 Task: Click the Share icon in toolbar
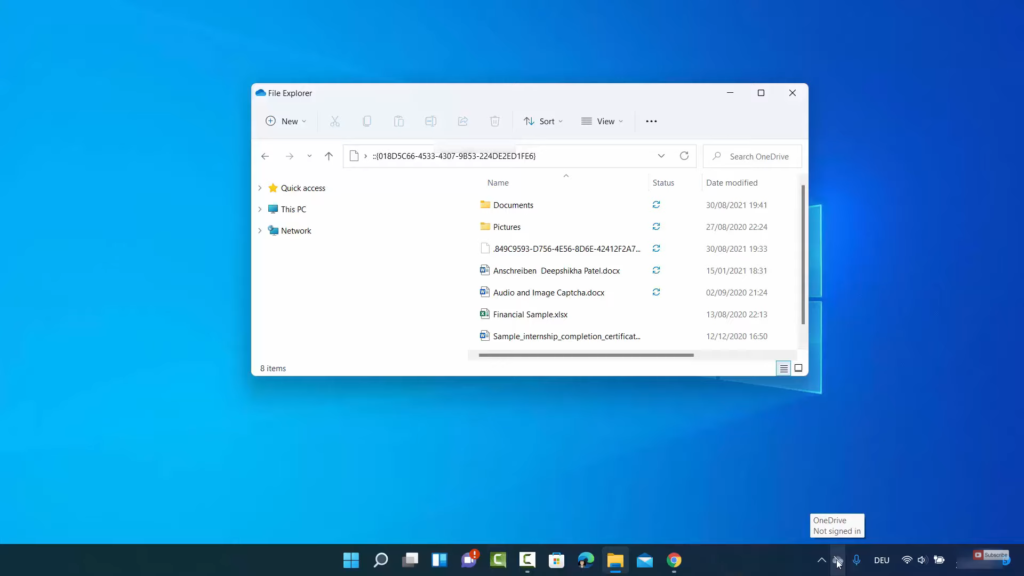(x=463, y=121)
